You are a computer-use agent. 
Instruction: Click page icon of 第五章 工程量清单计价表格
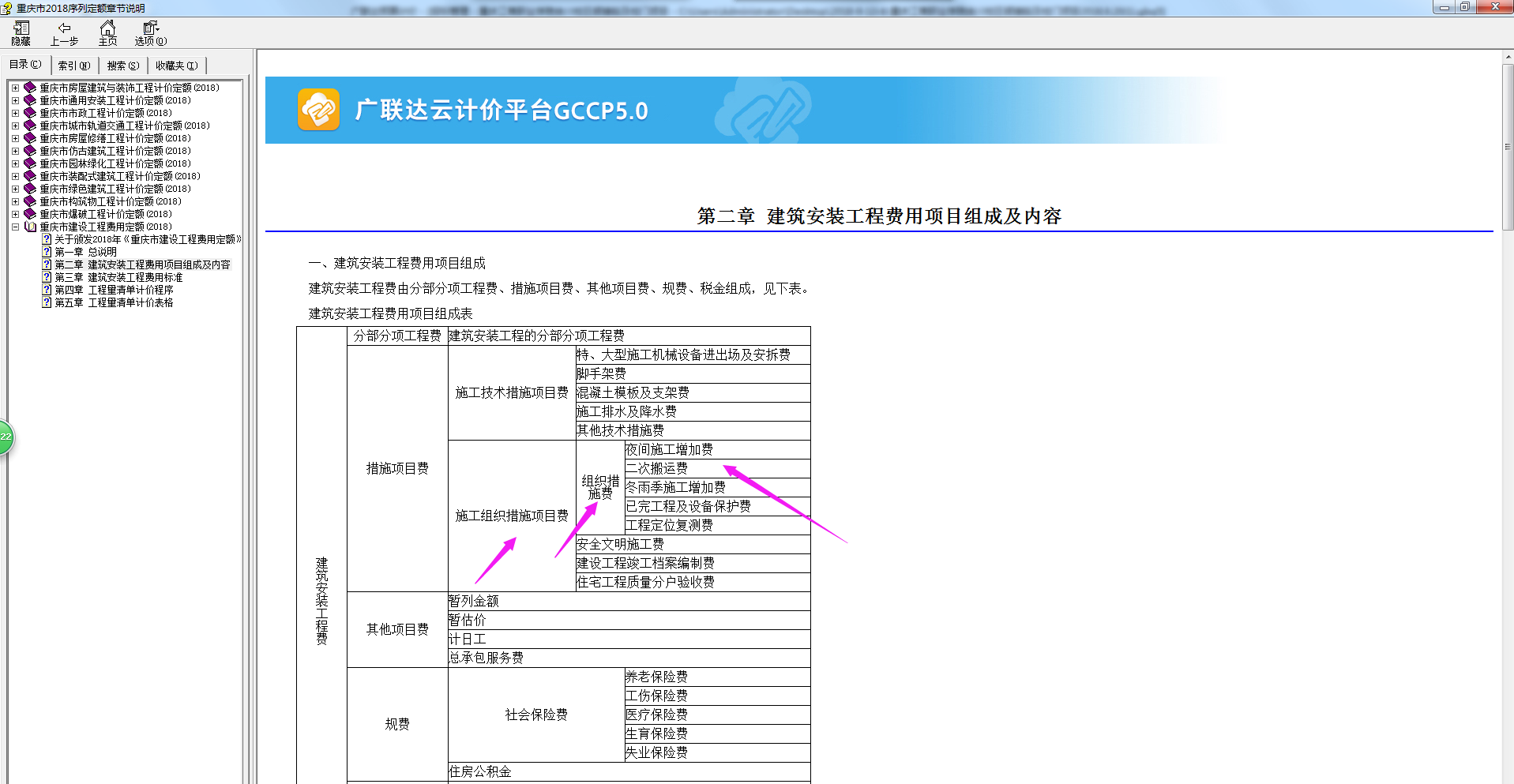click(x=47, y=302)
